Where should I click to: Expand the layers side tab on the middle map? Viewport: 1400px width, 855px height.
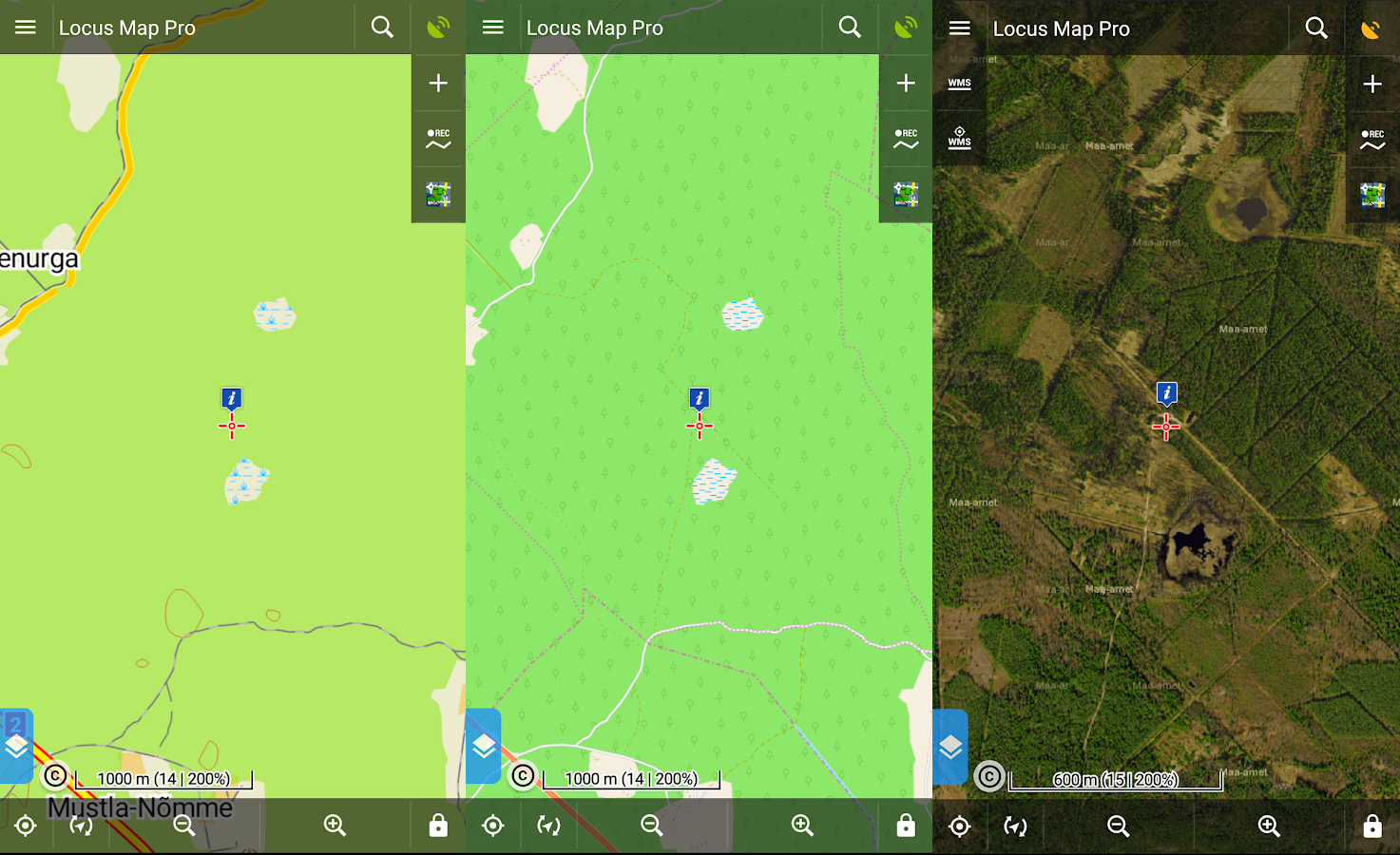pyautogui.click(x=484, y=746)
